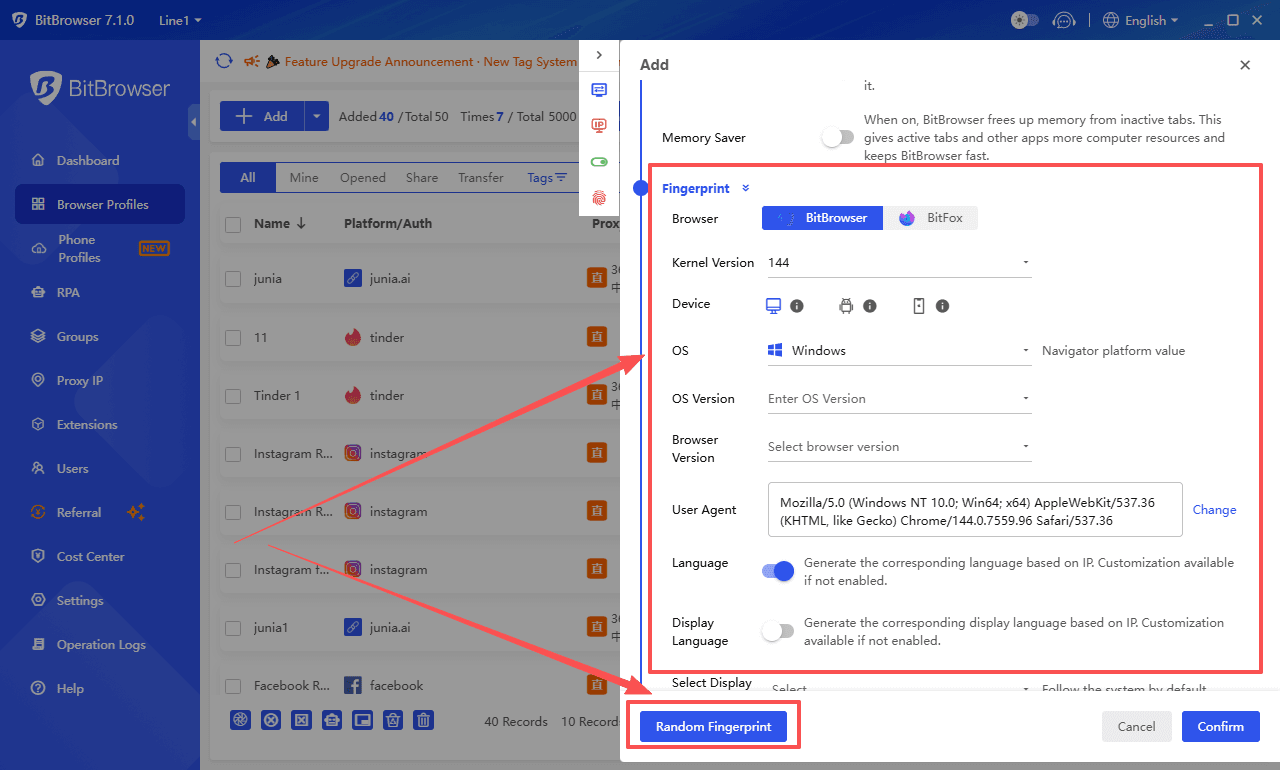
Task: Click the Change link beside User Agent
Action: [x=1214, y=510]
